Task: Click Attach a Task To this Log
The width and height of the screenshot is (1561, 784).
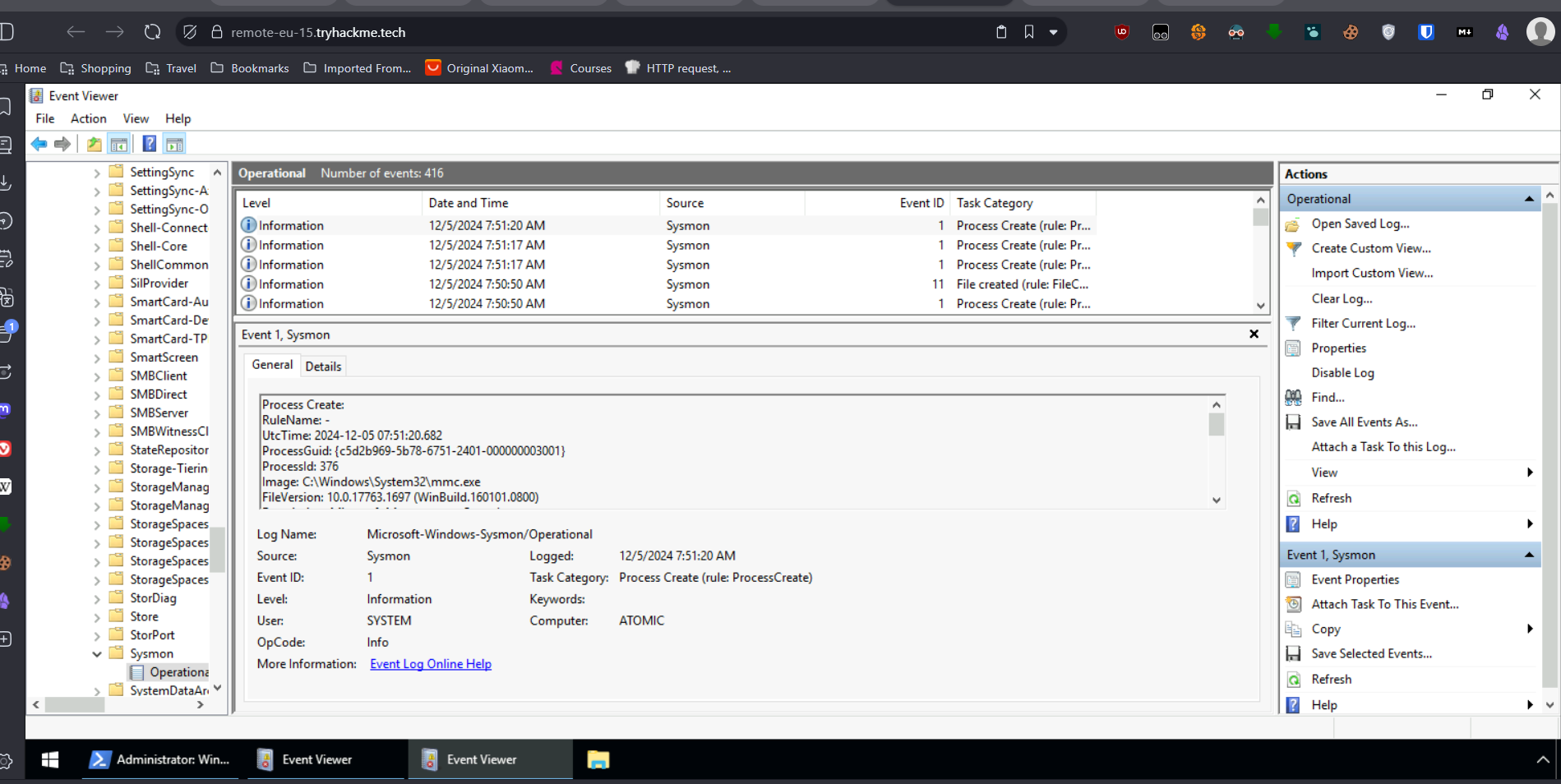Action: [x=1383, y=446]
